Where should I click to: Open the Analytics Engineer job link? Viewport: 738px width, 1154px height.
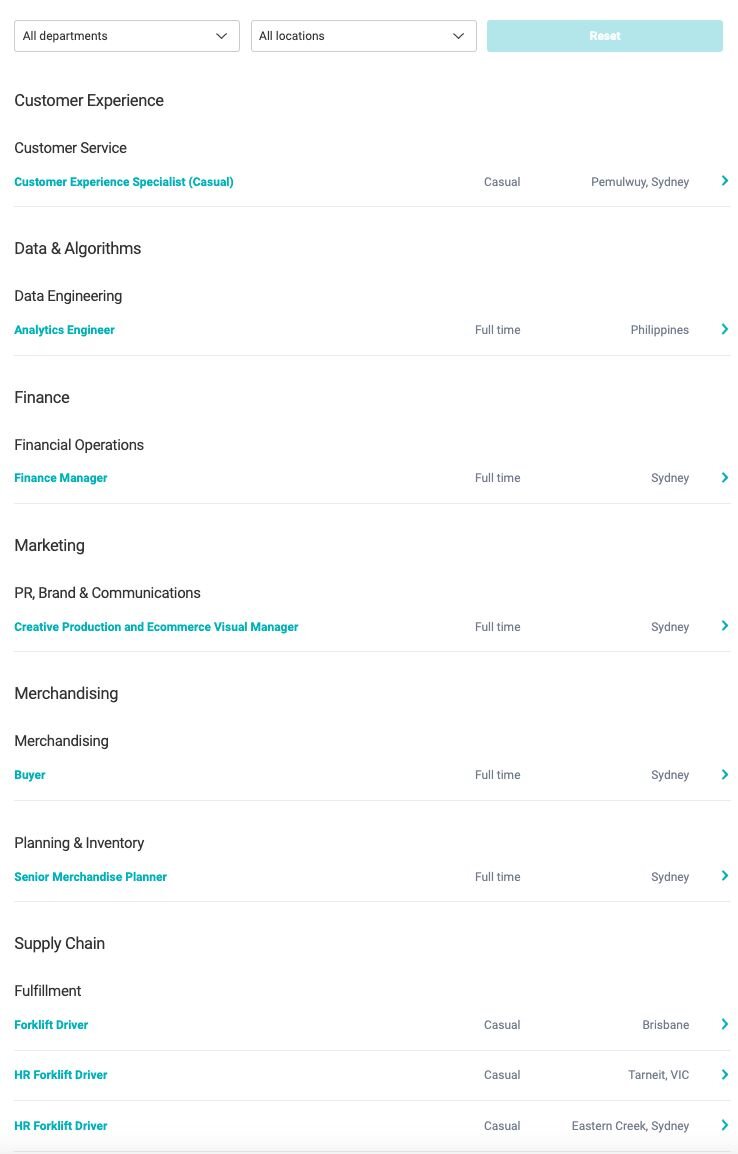coord(65,330)
